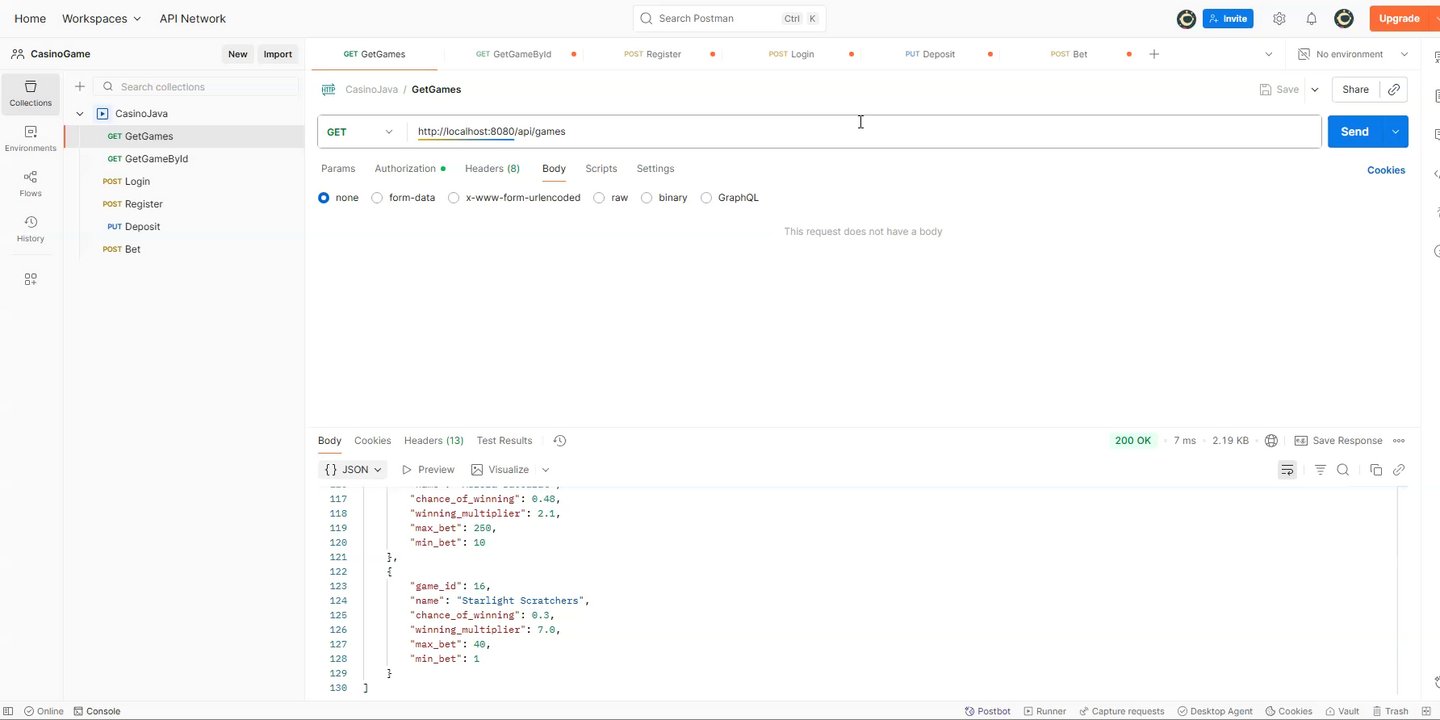Open the Save options dropdown arrow
The width and height of the screenshot is (1440, 720).
1315,89
